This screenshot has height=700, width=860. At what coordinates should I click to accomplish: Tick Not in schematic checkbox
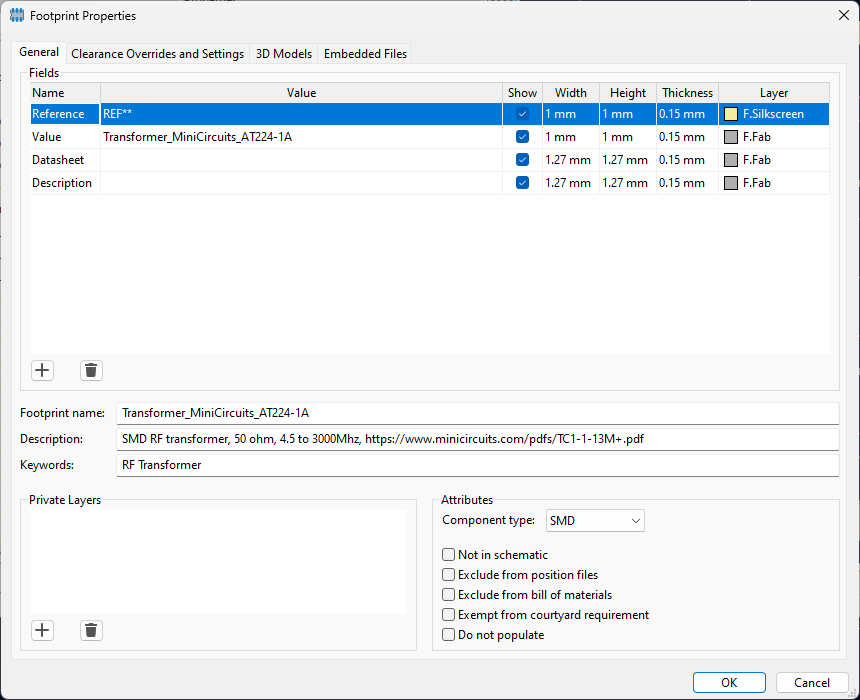coord(448,555)
